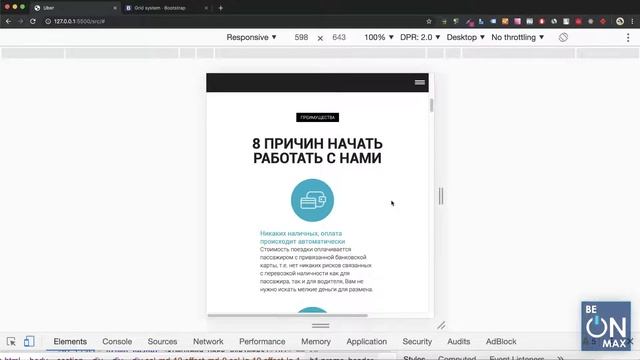Image resolution: width=640 pixels, height=360 pixels.
Task: Click the heading 8 ПРИЧИН НАЧАТЬ РАБОТАТЬ С НАМИ
Action: 318,151
